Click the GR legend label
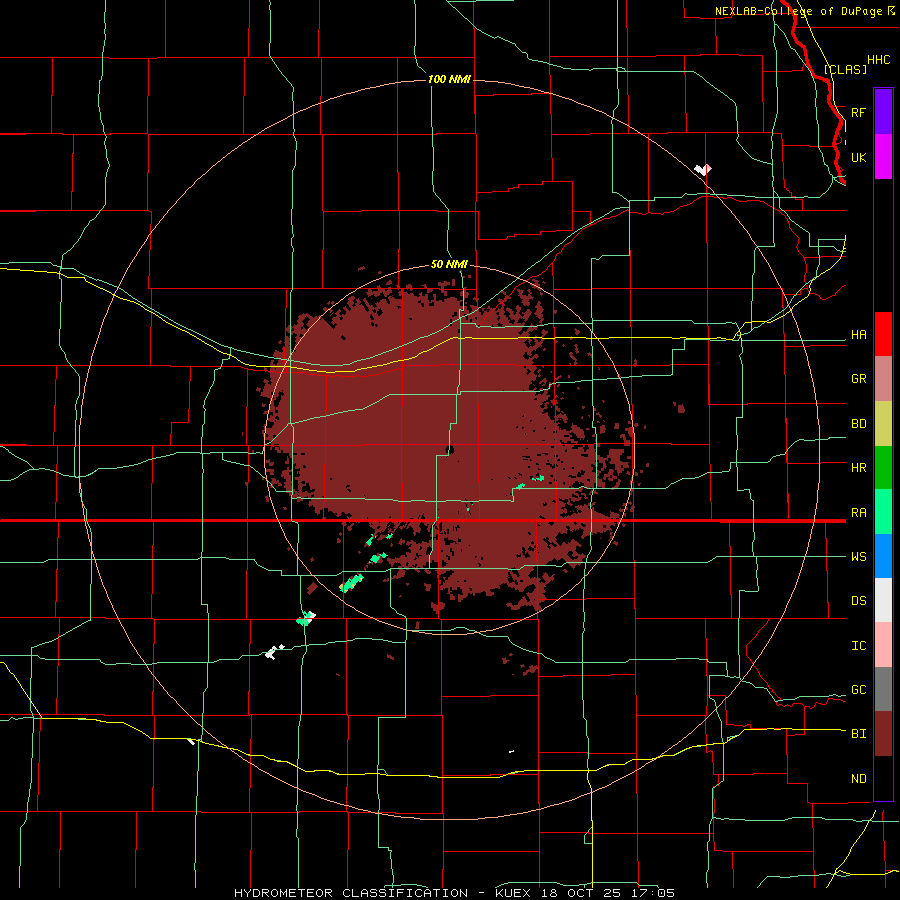Viewport: 900px width, 900px height. pos(858,379)
